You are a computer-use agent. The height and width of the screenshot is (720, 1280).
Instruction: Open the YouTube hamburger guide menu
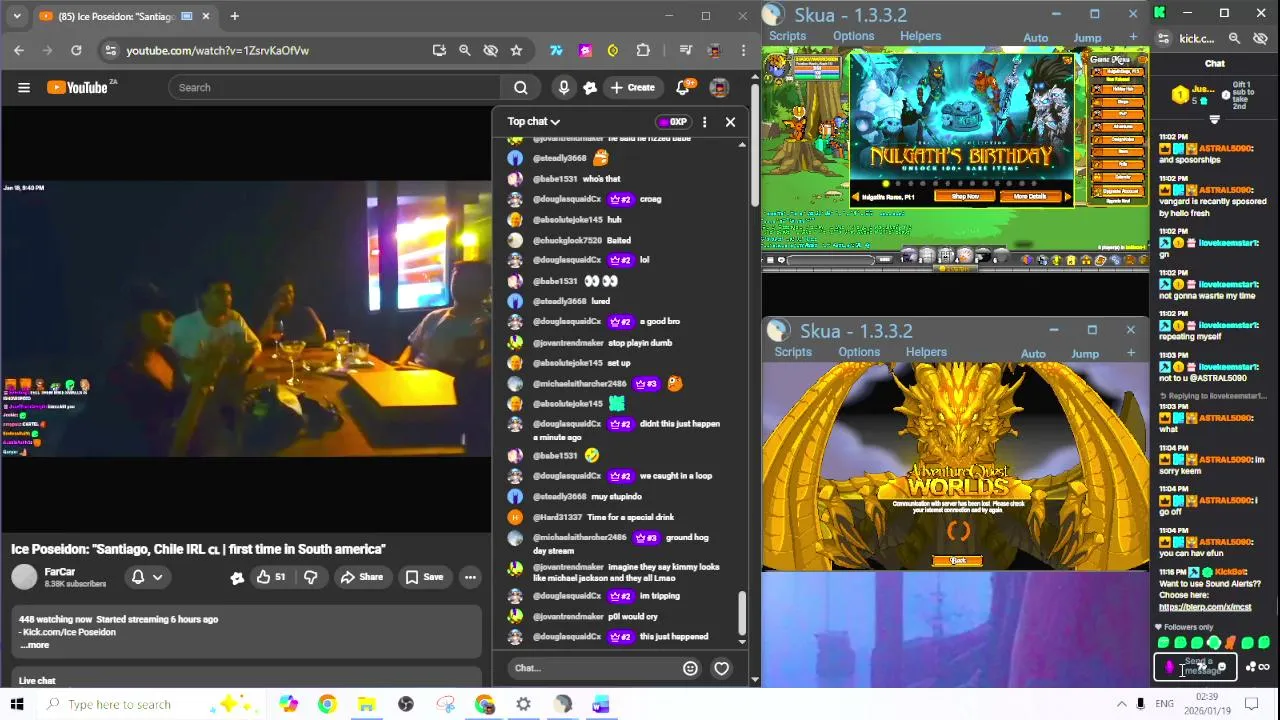pyautogui.click(x=24, y=88)
